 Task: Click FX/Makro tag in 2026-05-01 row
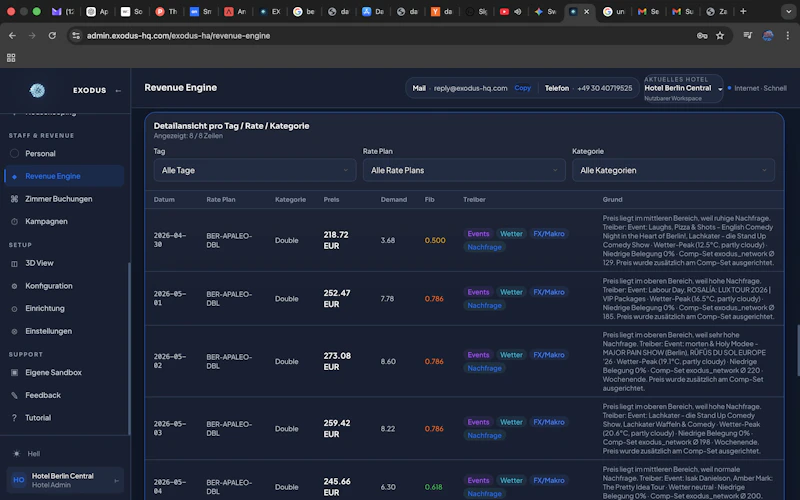tap(548, 292)
